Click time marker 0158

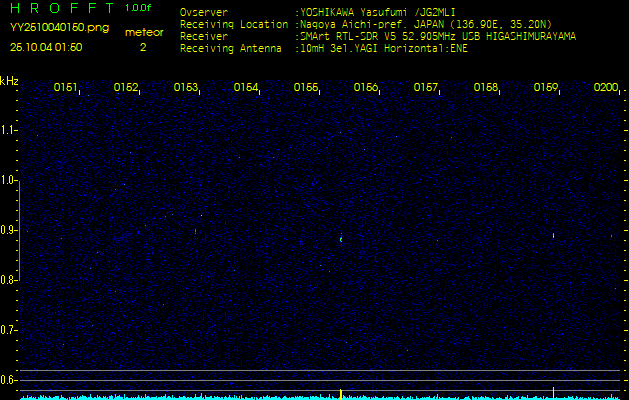coord(486,87)
